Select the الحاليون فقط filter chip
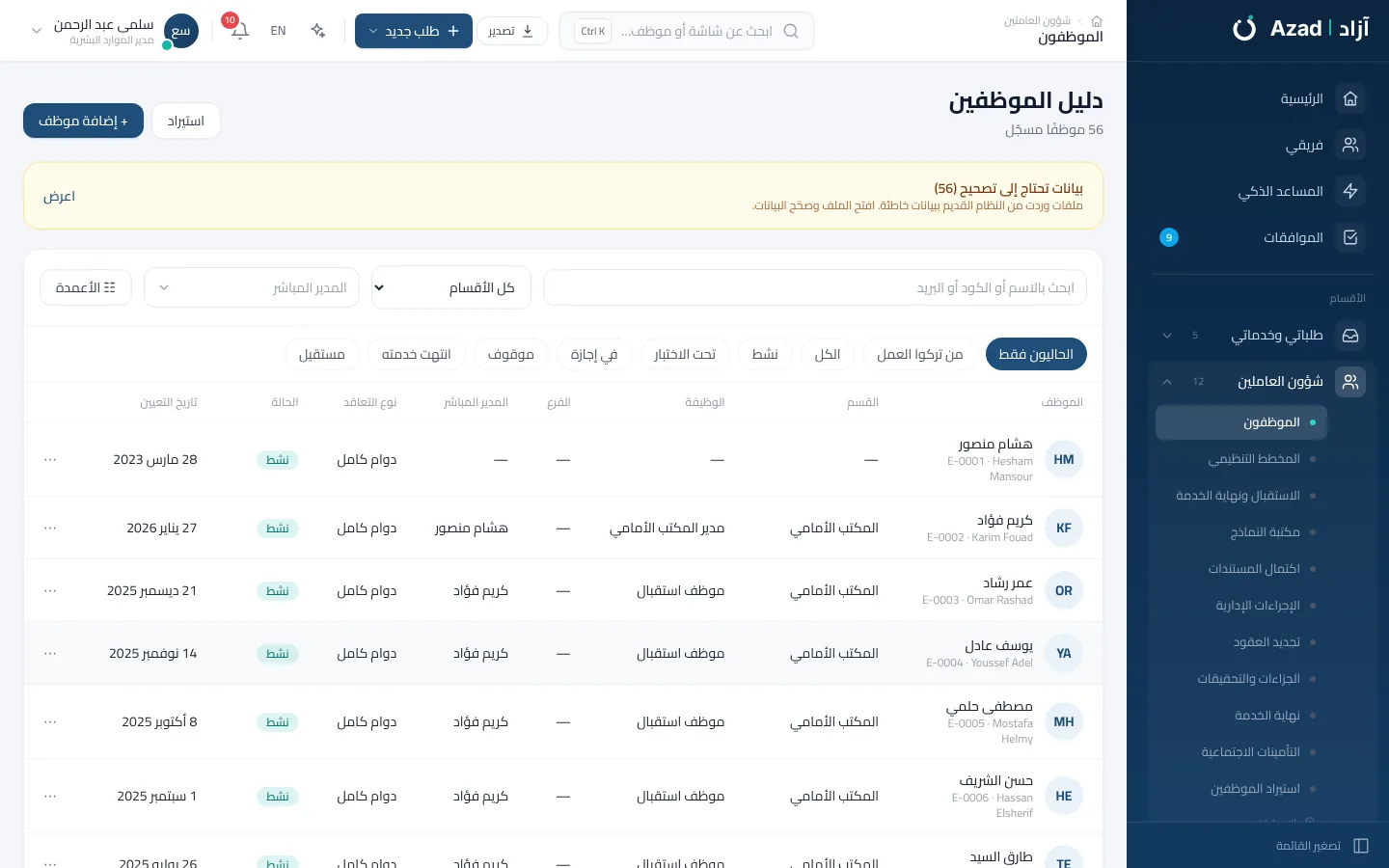The image size is (1389, 868). 1036,355
